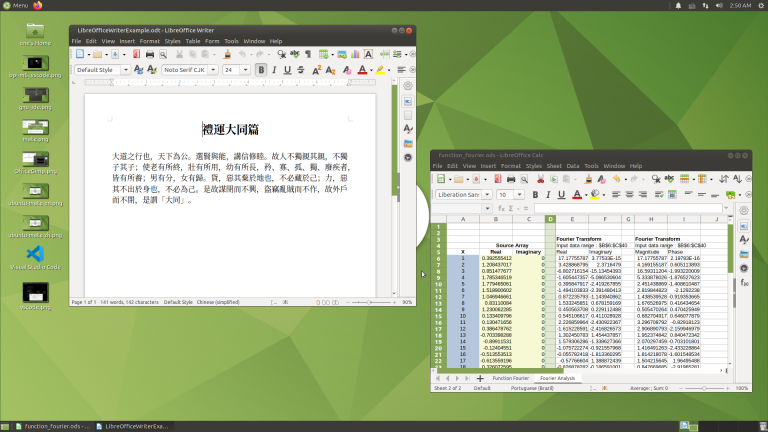Open the Default Style paragraph style dropdown

tap(125, 70)
